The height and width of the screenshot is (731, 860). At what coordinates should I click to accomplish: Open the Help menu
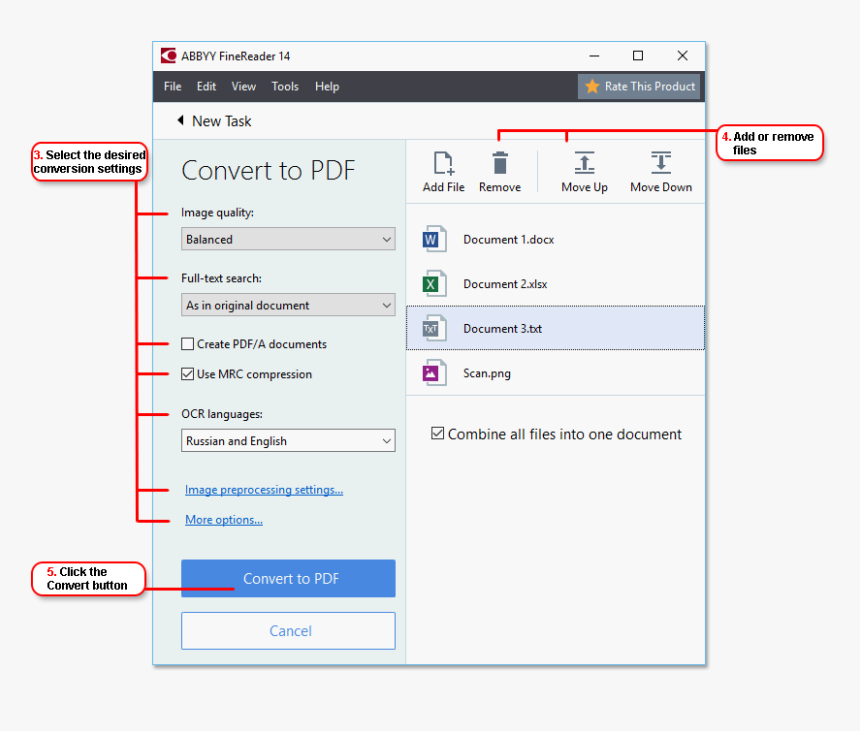pyautogui.click(x=327, y=86)
